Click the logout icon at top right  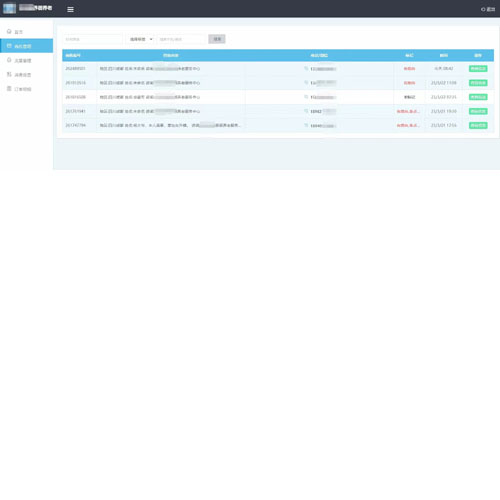(x=483, y=9)
